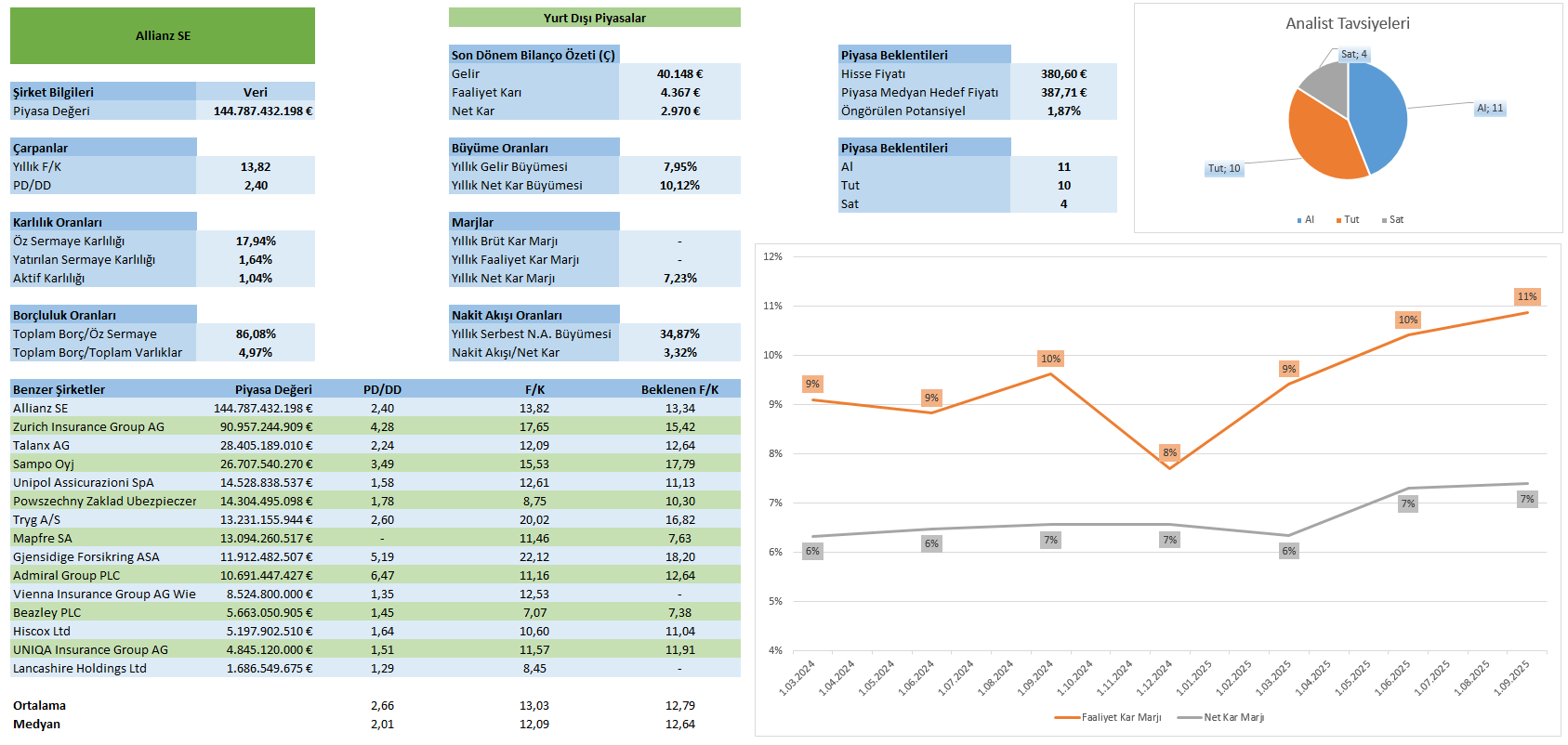Select the 10,12% net profit growth value

[x=680, y=185]
